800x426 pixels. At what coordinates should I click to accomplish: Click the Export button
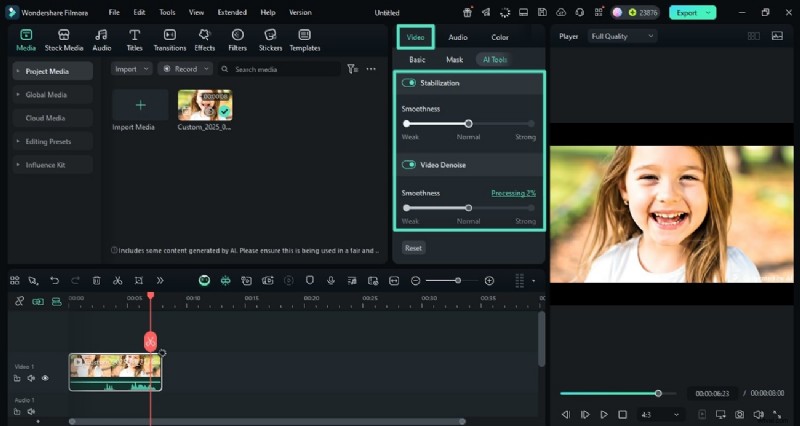pos(687,13)
